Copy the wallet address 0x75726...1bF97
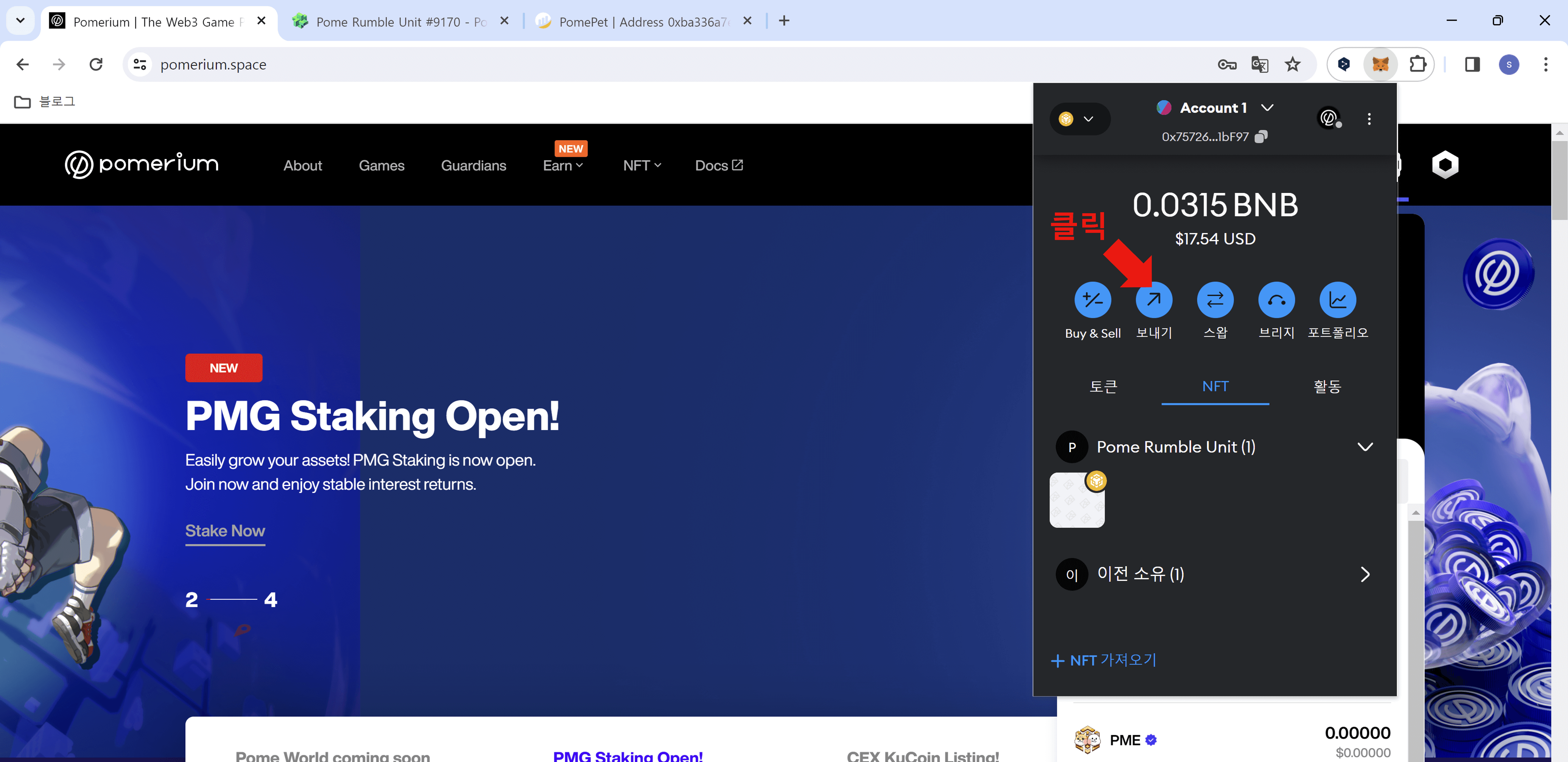The height and width of the screenshot is (762, 1568). click(1261, 137)
